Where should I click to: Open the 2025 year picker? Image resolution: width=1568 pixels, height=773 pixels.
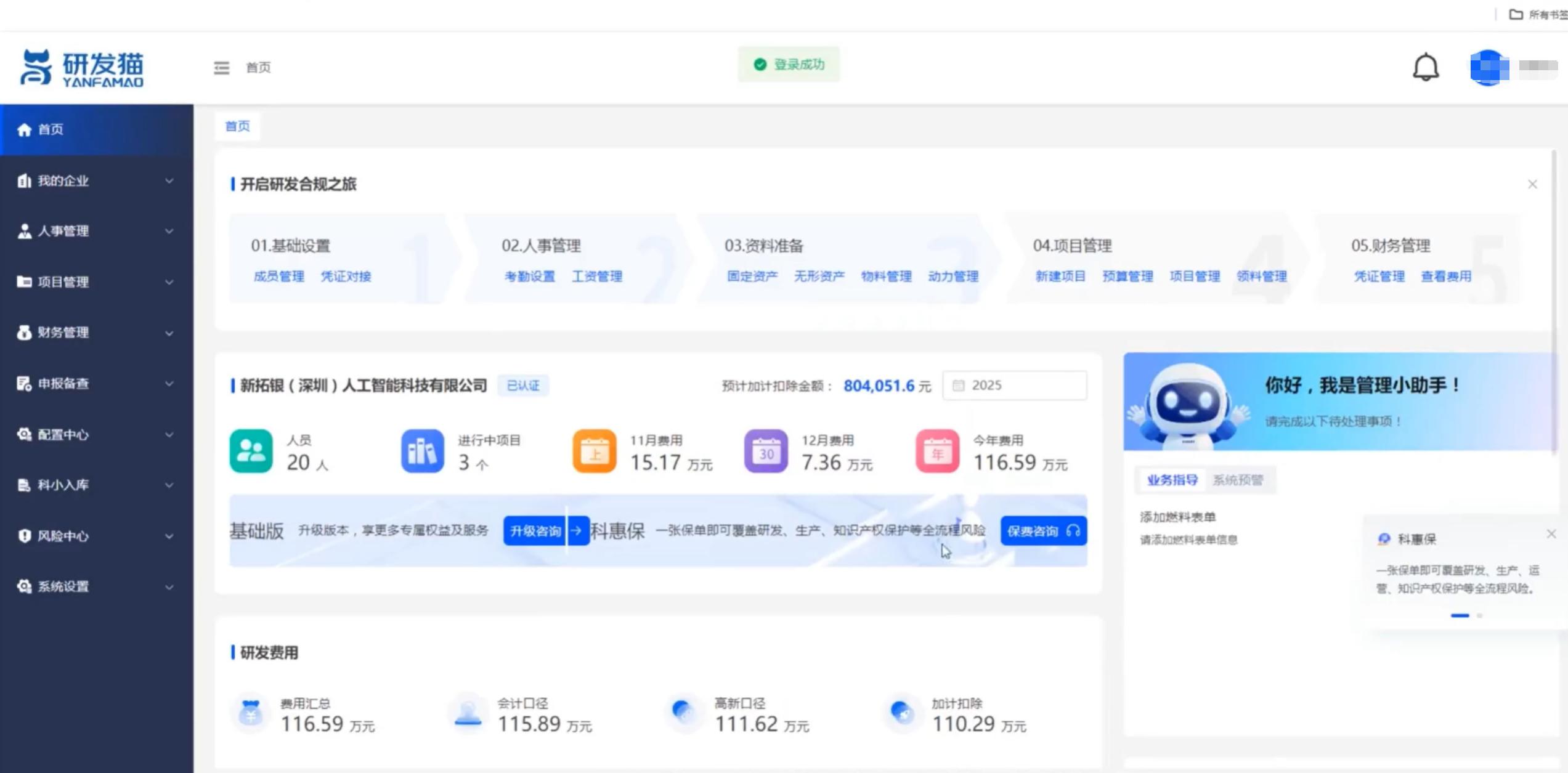click(x=1015, y=386)
